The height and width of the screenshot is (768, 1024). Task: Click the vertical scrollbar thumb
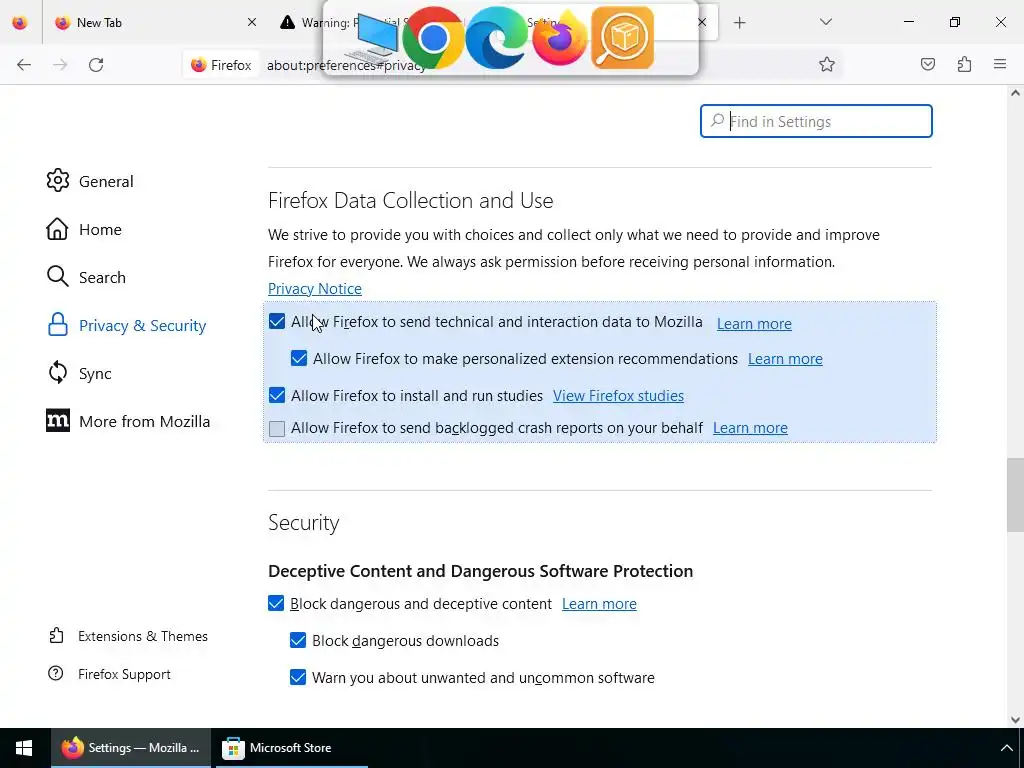(1015, 495)
